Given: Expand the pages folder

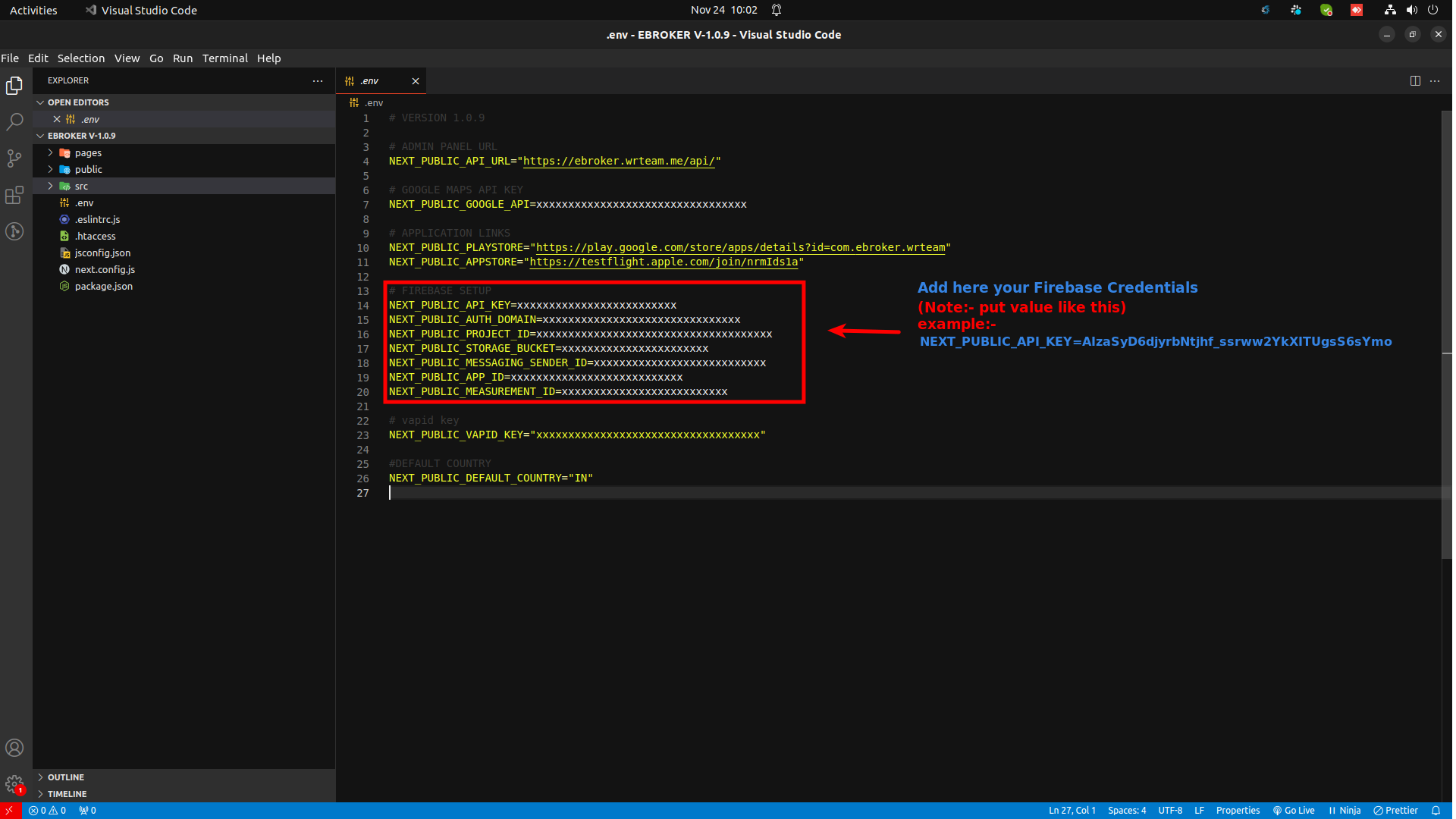Looking at the screenshot, I should point(184,152).
